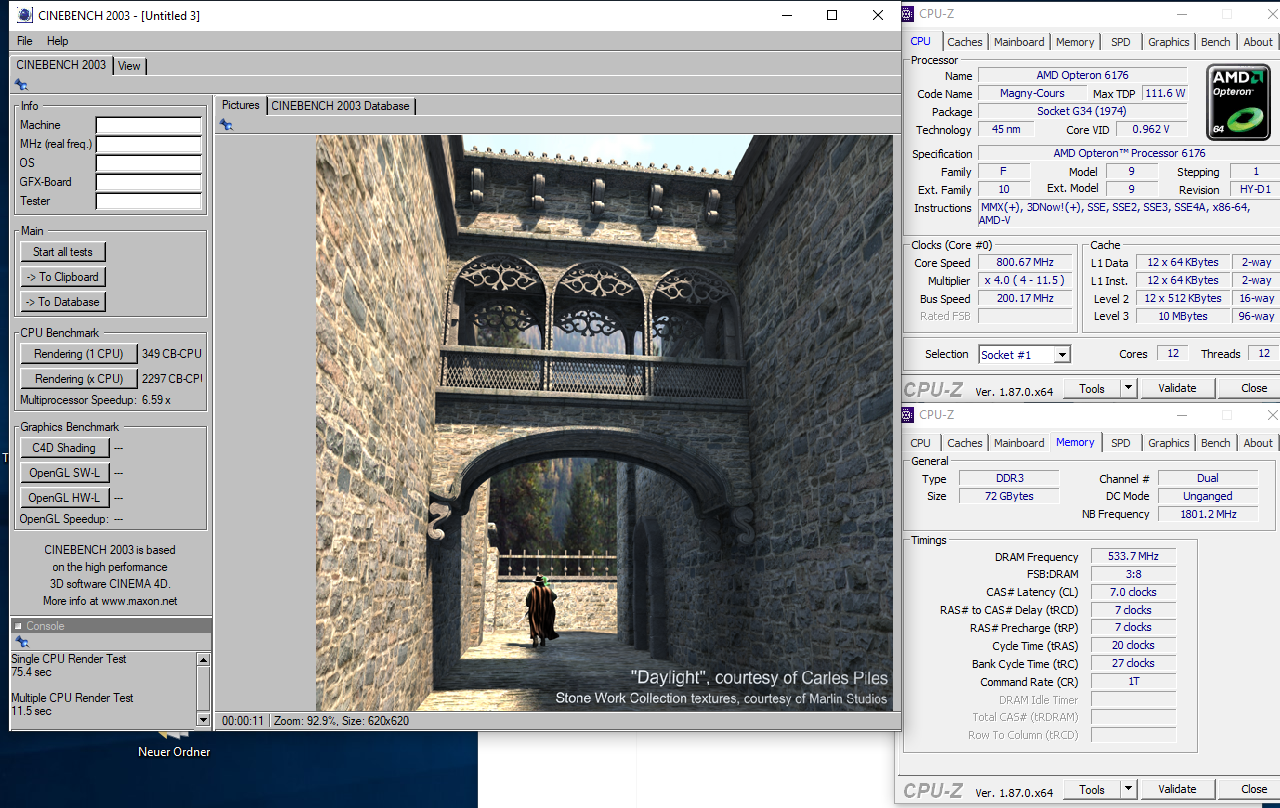
Task: Click the Cinebench app icon in title bar
Action: pos(24,15)
